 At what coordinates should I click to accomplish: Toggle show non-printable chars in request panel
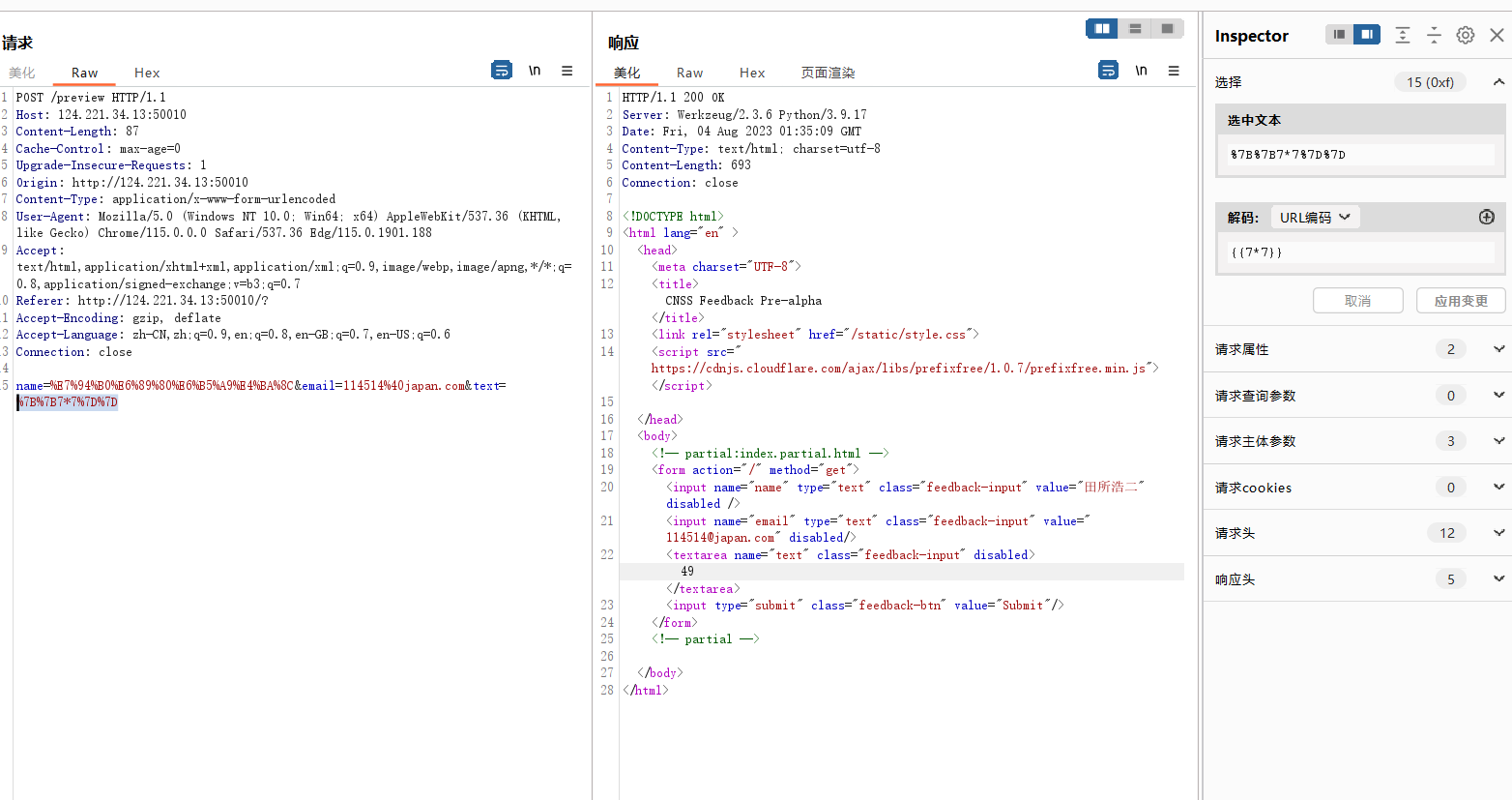click(535, 71)
